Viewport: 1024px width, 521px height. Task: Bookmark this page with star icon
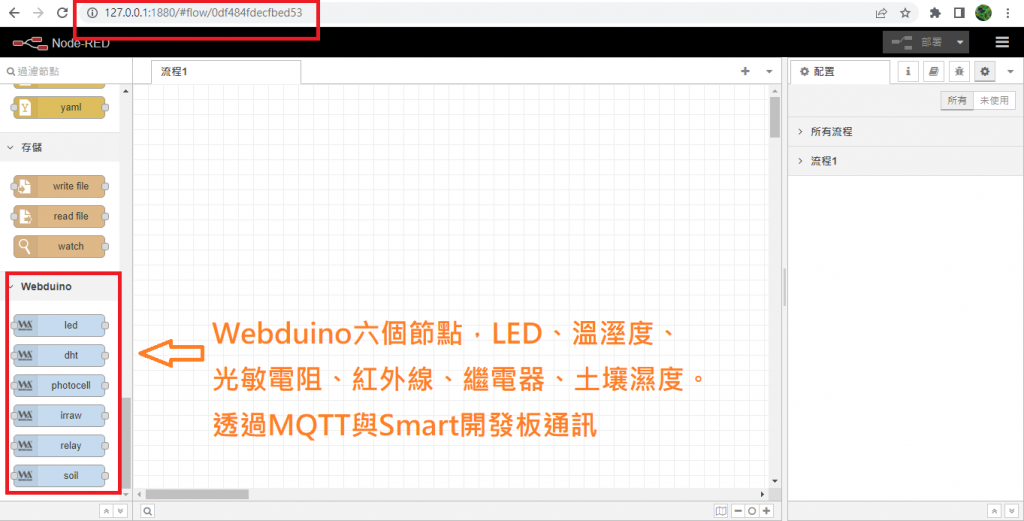point(905,12)
